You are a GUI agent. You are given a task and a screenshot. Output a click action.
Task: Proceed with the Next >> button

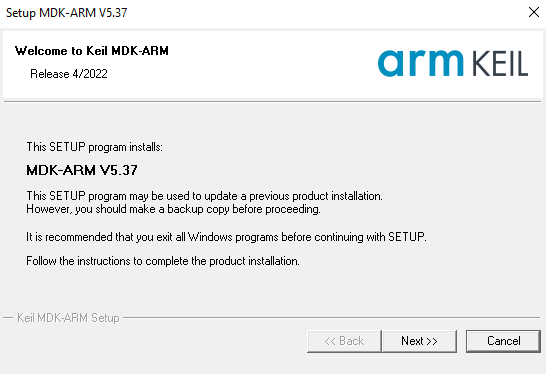click(419, 341)
